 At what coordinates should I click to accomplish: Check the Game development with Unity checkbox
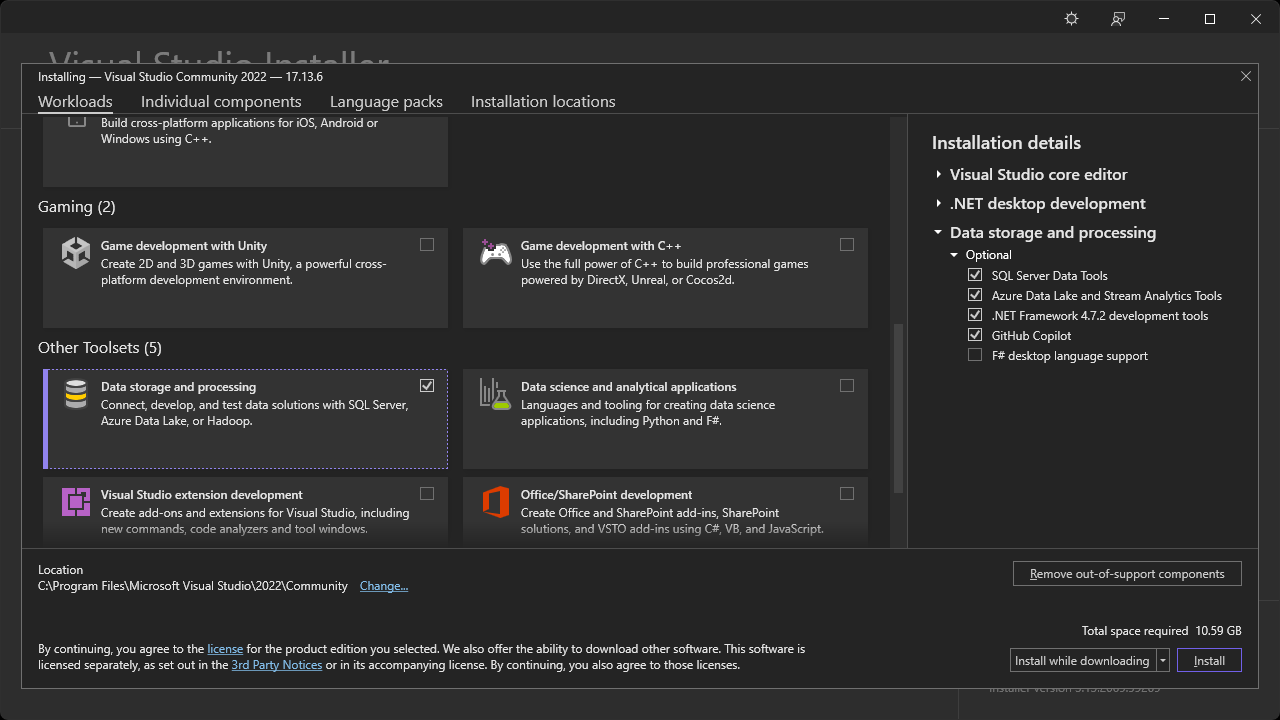click(x=427, y=244)
